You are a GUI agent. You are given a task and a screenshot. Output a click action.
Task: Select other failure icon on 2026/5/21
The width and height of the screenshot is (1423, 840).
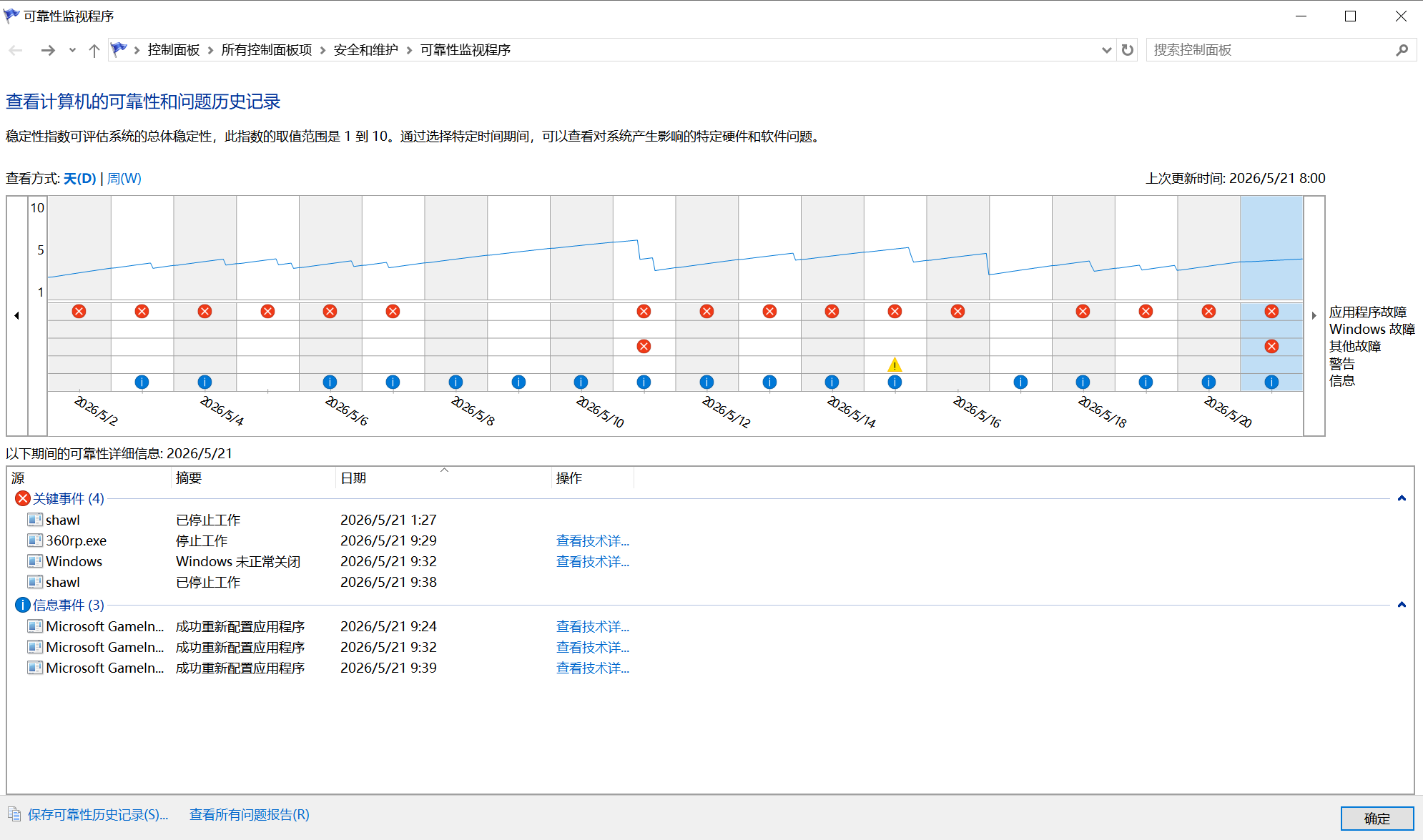(1271, 346)
